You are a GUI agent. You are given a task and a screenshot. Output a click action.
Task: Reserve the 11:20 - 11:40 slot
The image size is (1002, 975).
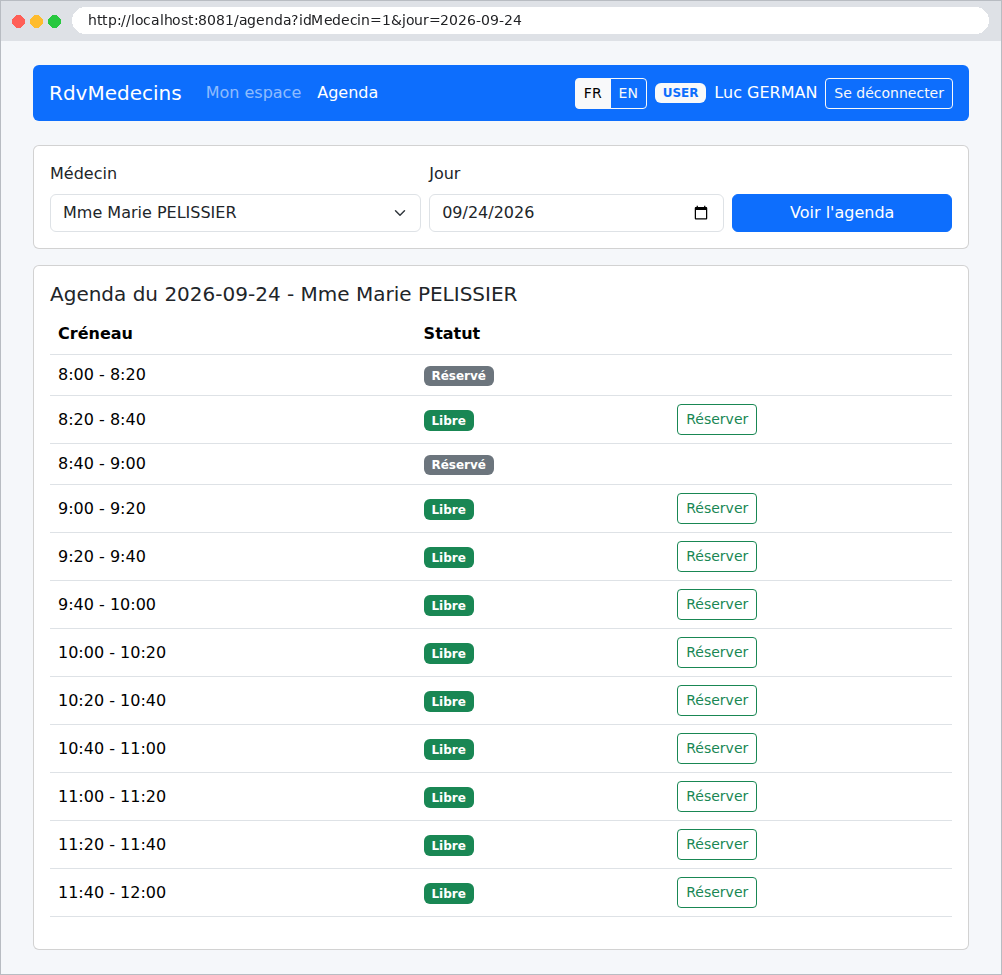tap(717, 844)
